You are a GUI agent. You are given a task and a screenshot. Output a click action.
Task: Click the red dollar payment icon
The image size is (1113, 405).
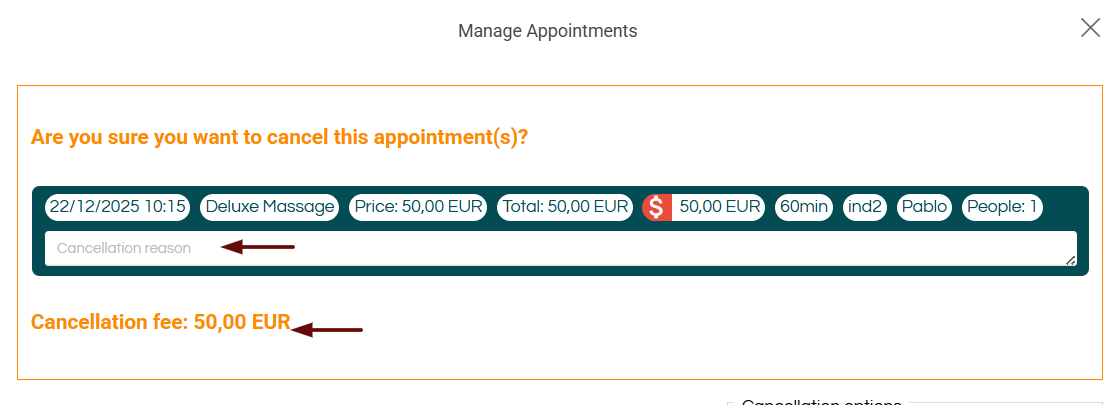point(656,207)
